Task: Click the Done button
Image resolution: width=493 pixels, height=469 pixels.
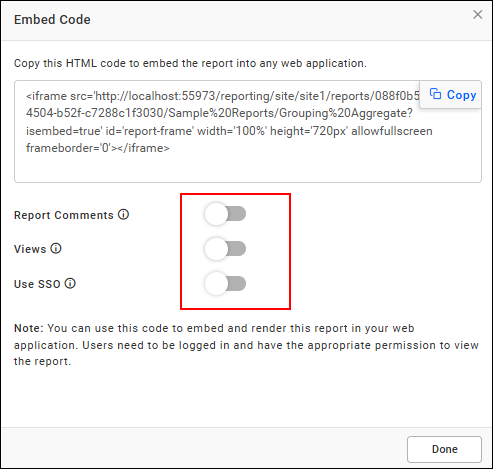Action: click(444, 449)
